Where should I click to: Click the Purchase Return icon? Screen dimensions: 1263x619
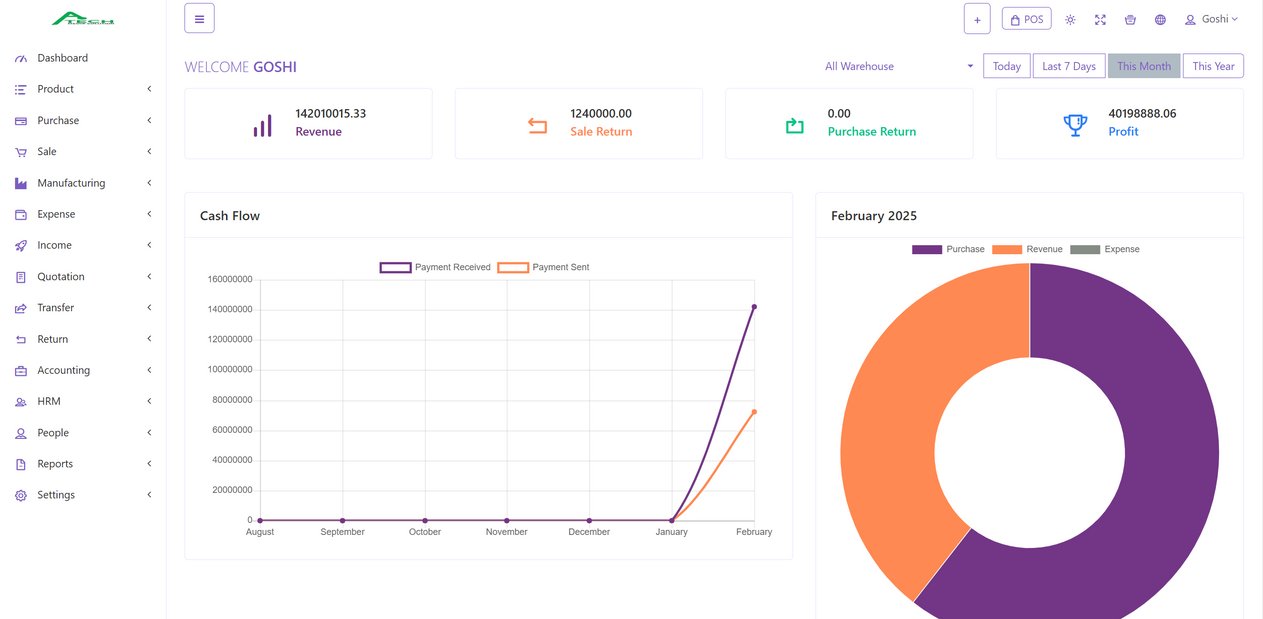coord(795,125)
